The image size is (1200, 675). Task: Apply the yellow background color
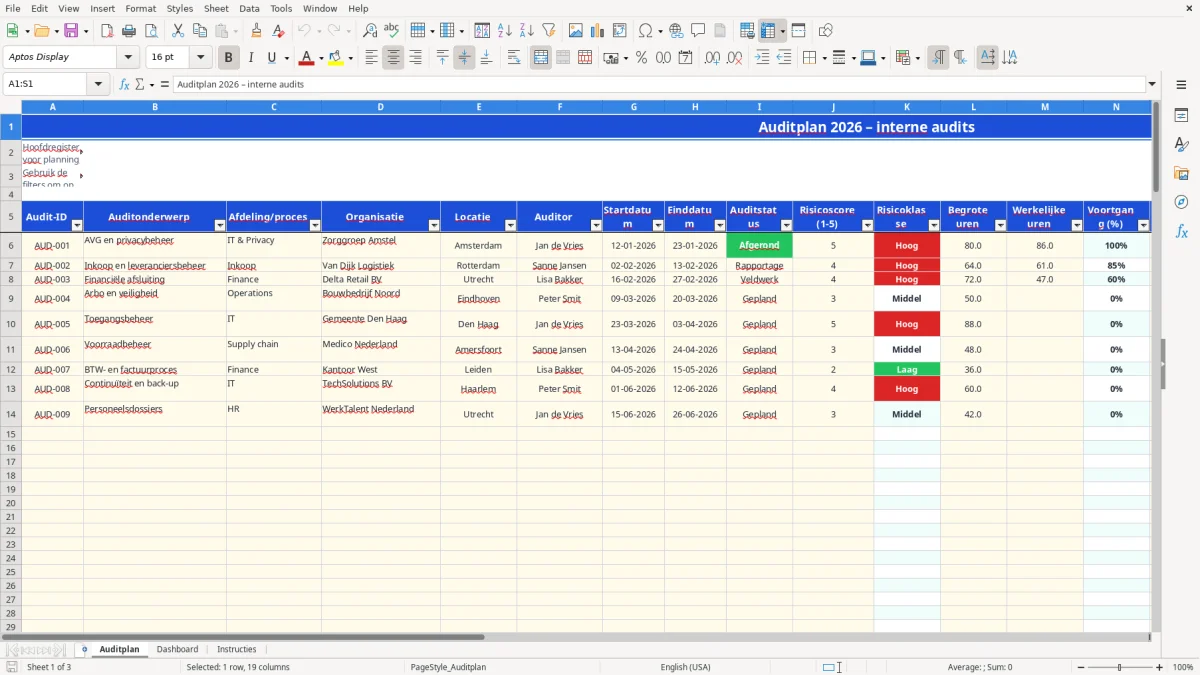[x=335, y=58]
